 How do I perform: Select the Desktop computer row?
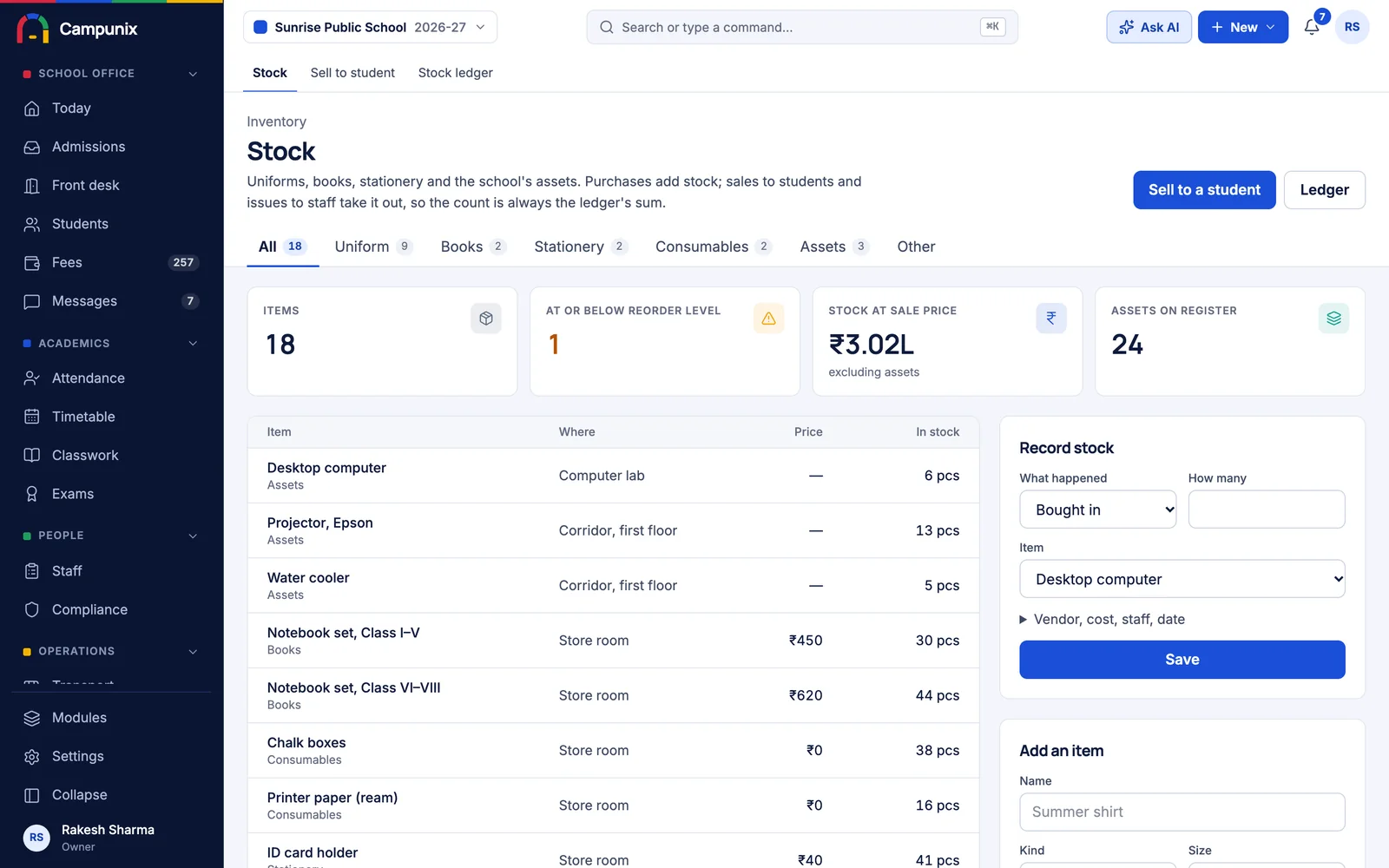613,476
